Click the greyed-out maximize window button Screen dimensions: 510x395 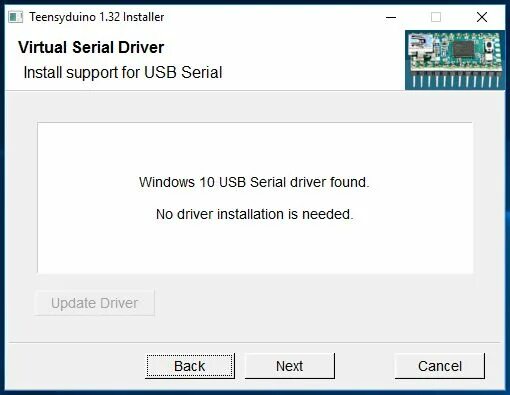tap(436, 17)
